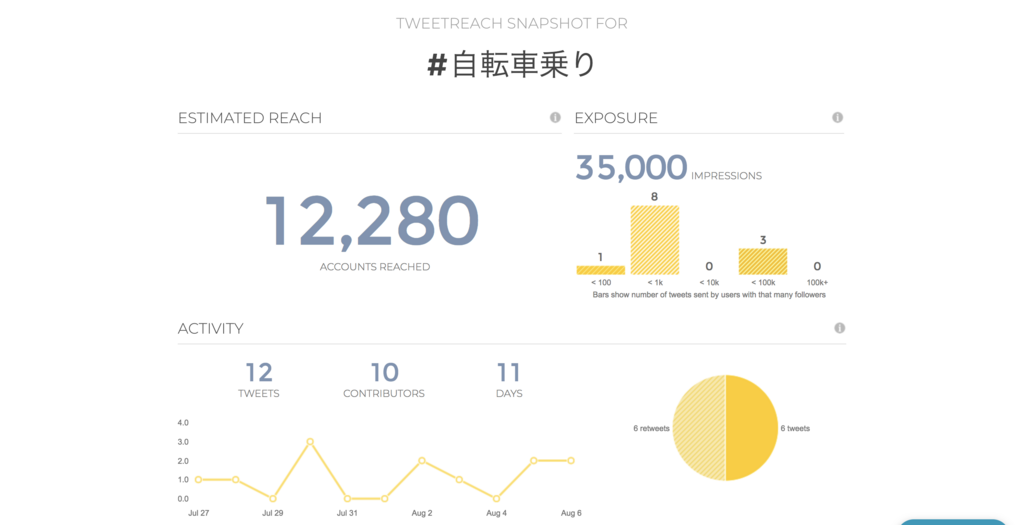
Task: Click the Jul 31 axis label
Action: coord(347,513)
